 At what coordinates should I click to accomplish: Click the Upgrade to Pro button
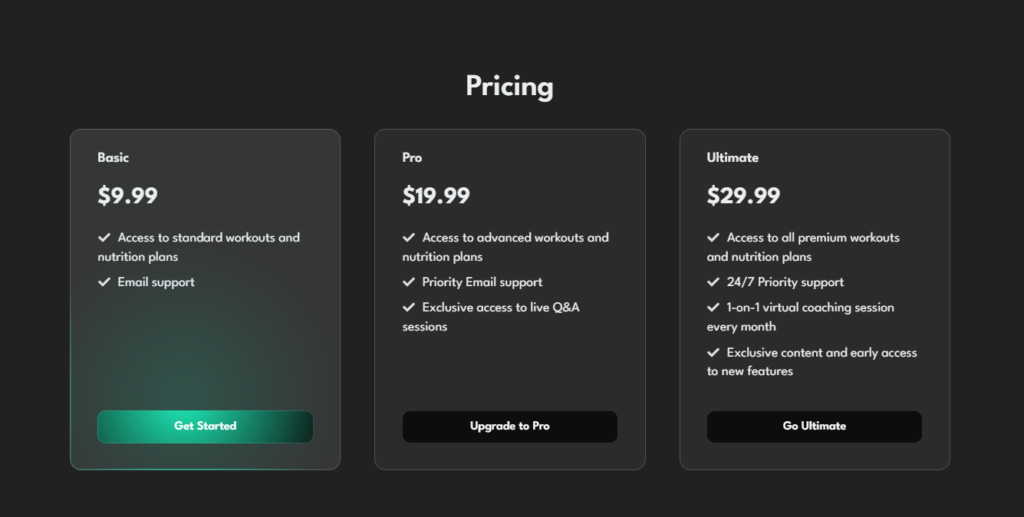[509, 426]
